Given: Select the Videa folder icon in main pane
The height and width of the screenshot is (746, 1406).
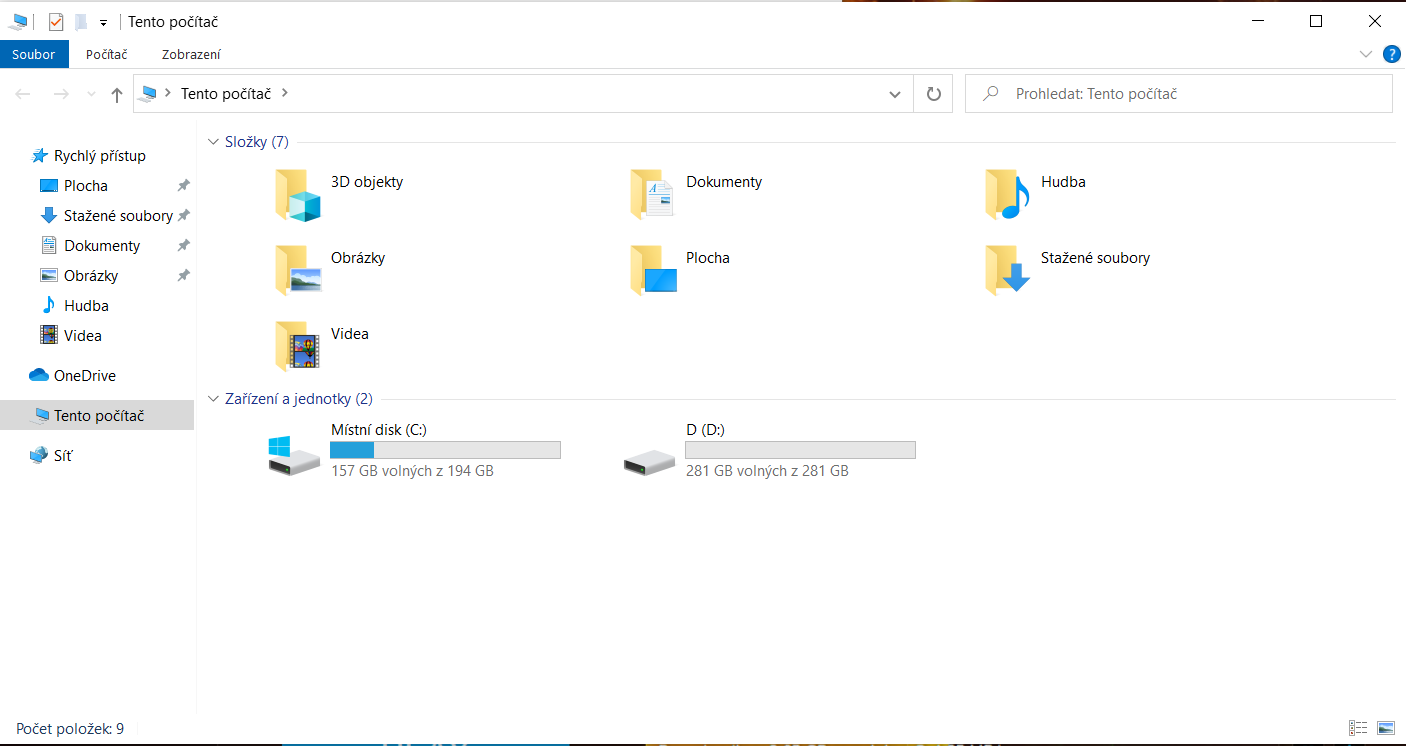Looking at the screenshot, I should pyautogui.click(x=298, y=346).
